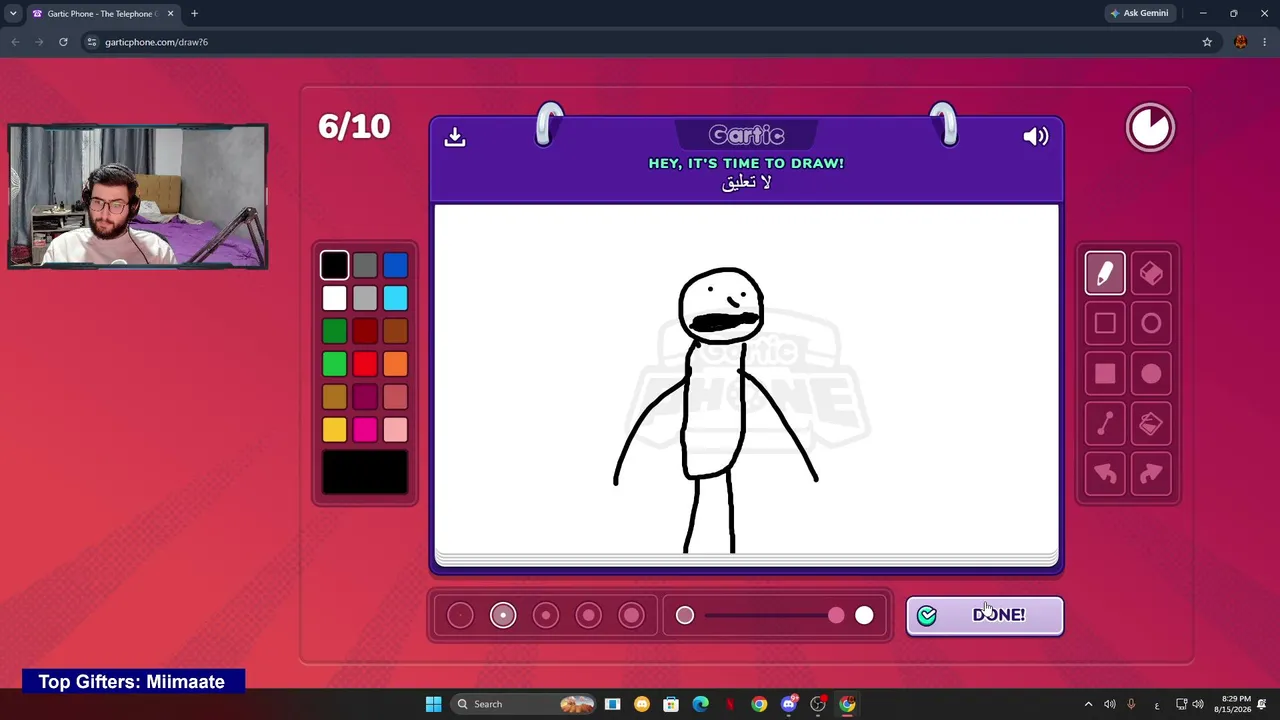Show hidden system tray icons
The width and height of the screenshot is (1280, 720).
(1088, 704)
